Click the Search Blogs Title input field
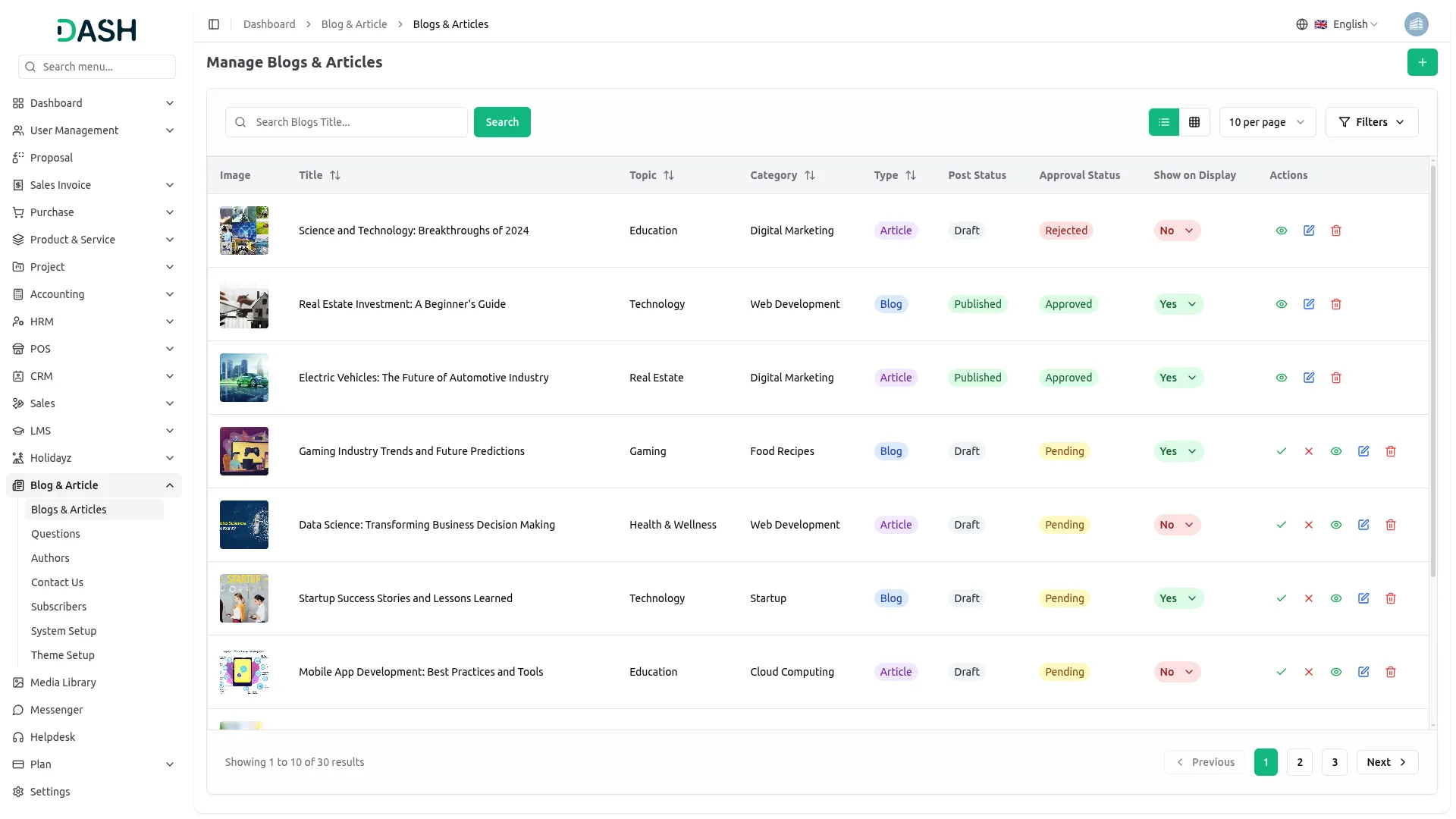The image size is (1456, 819). [356, 122]
